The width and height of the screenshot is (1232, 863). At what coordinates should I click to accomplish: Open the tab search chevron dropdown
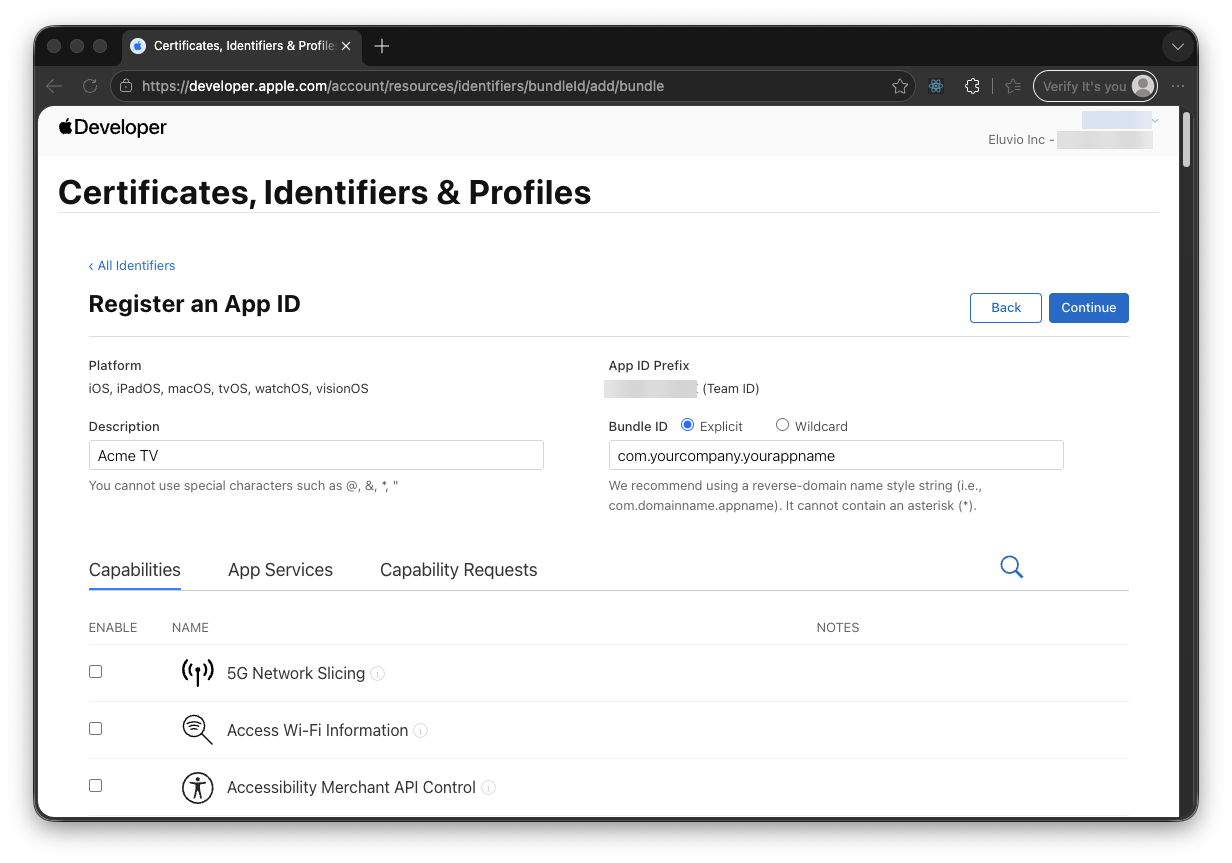click(x=1178, y=46)
